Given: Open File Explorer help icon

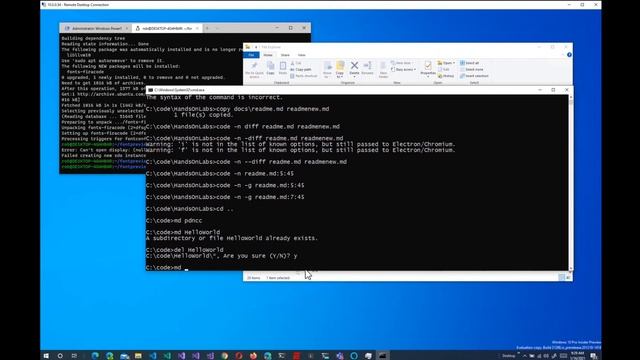Looking at the screenshot, I should coord(569,55).
